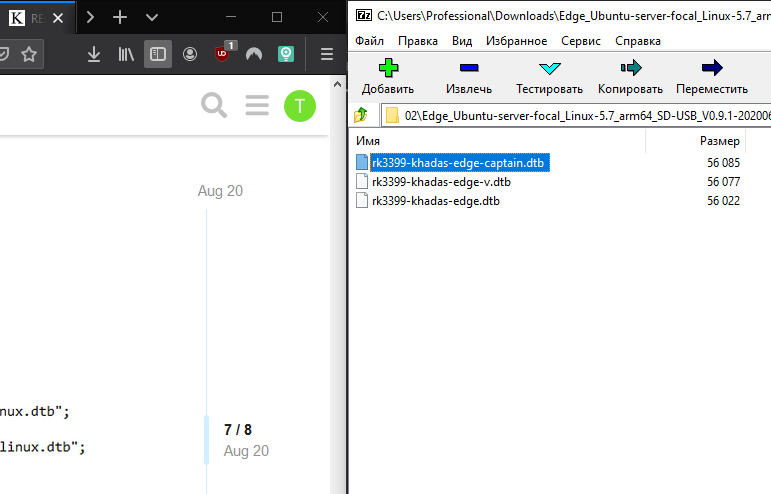The image size is (771, 494).
Task: Open the Firefox library icon
Action: (x=126, y=54)
